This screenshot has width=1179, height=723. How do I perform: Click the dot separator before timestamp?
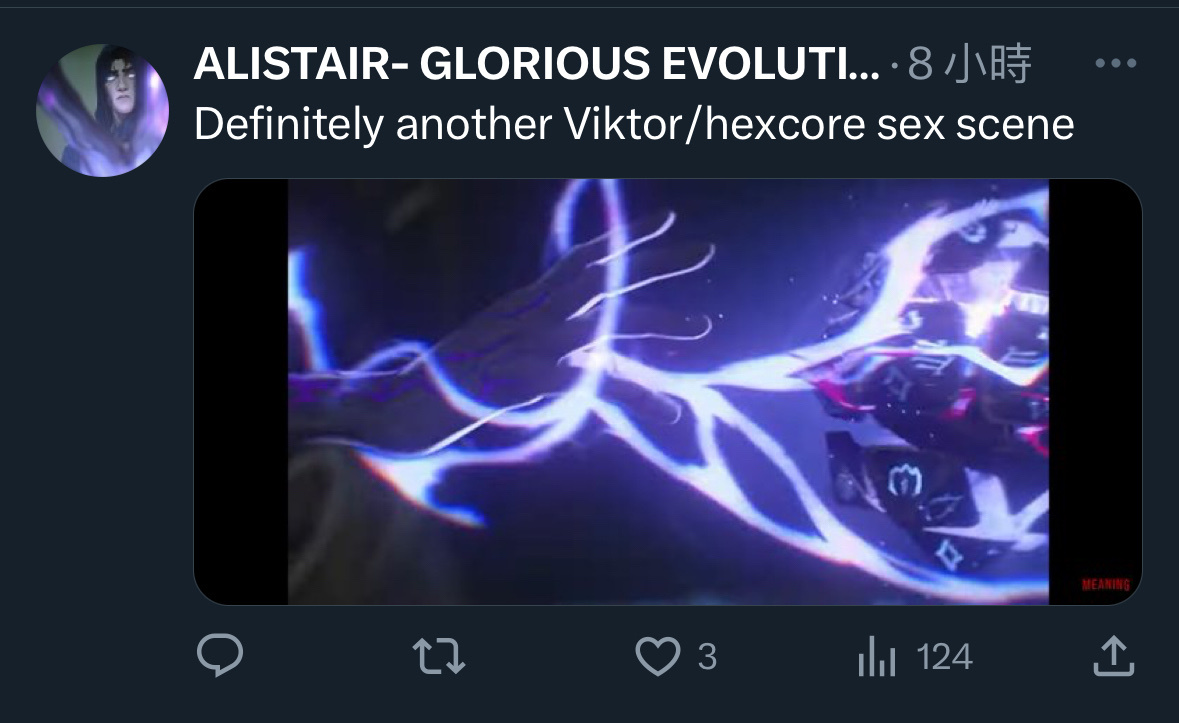tap(893, 68)
